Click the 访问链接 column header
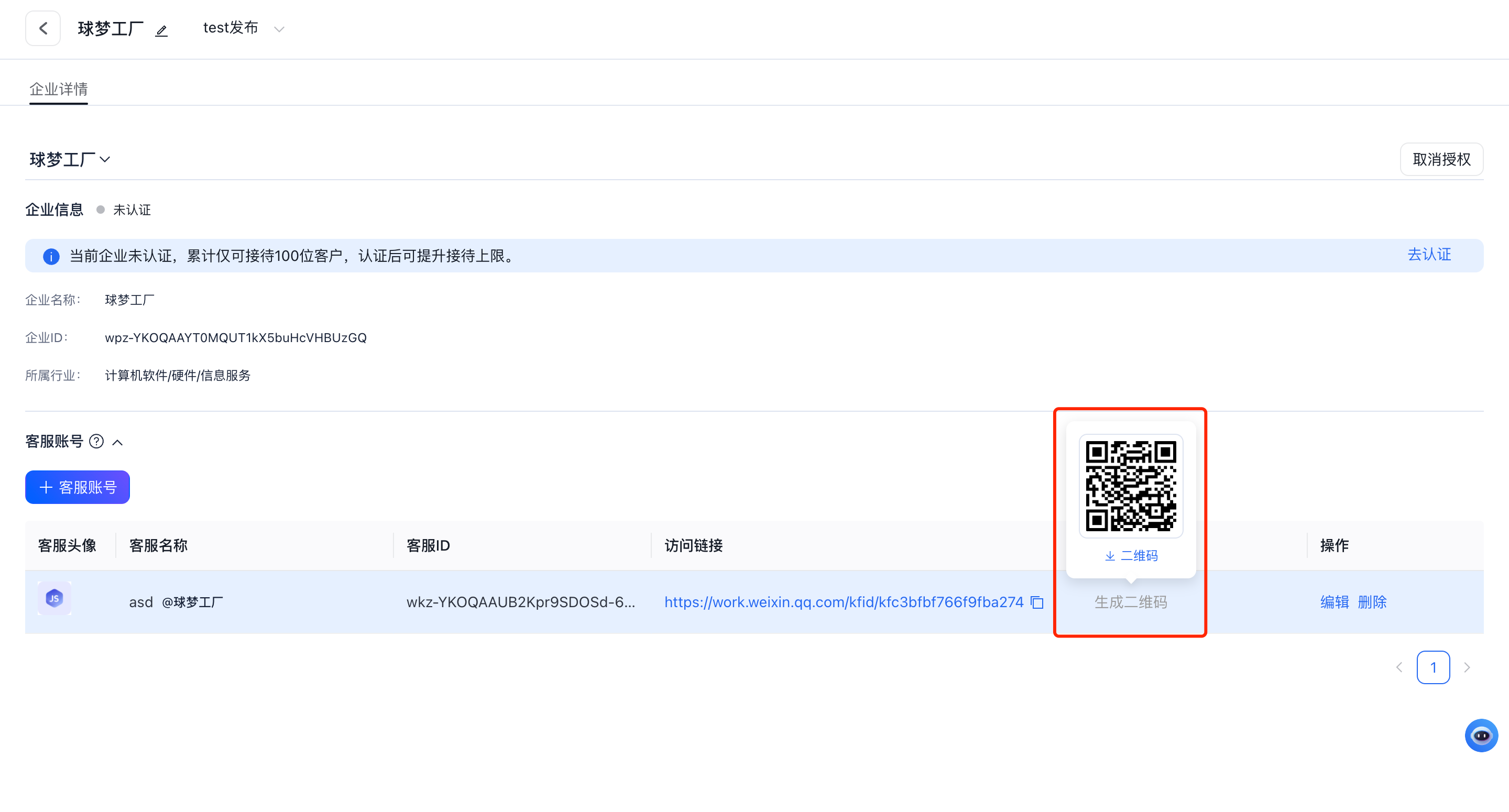Viewport: 1509px width, 812px height. click(694, 545)
